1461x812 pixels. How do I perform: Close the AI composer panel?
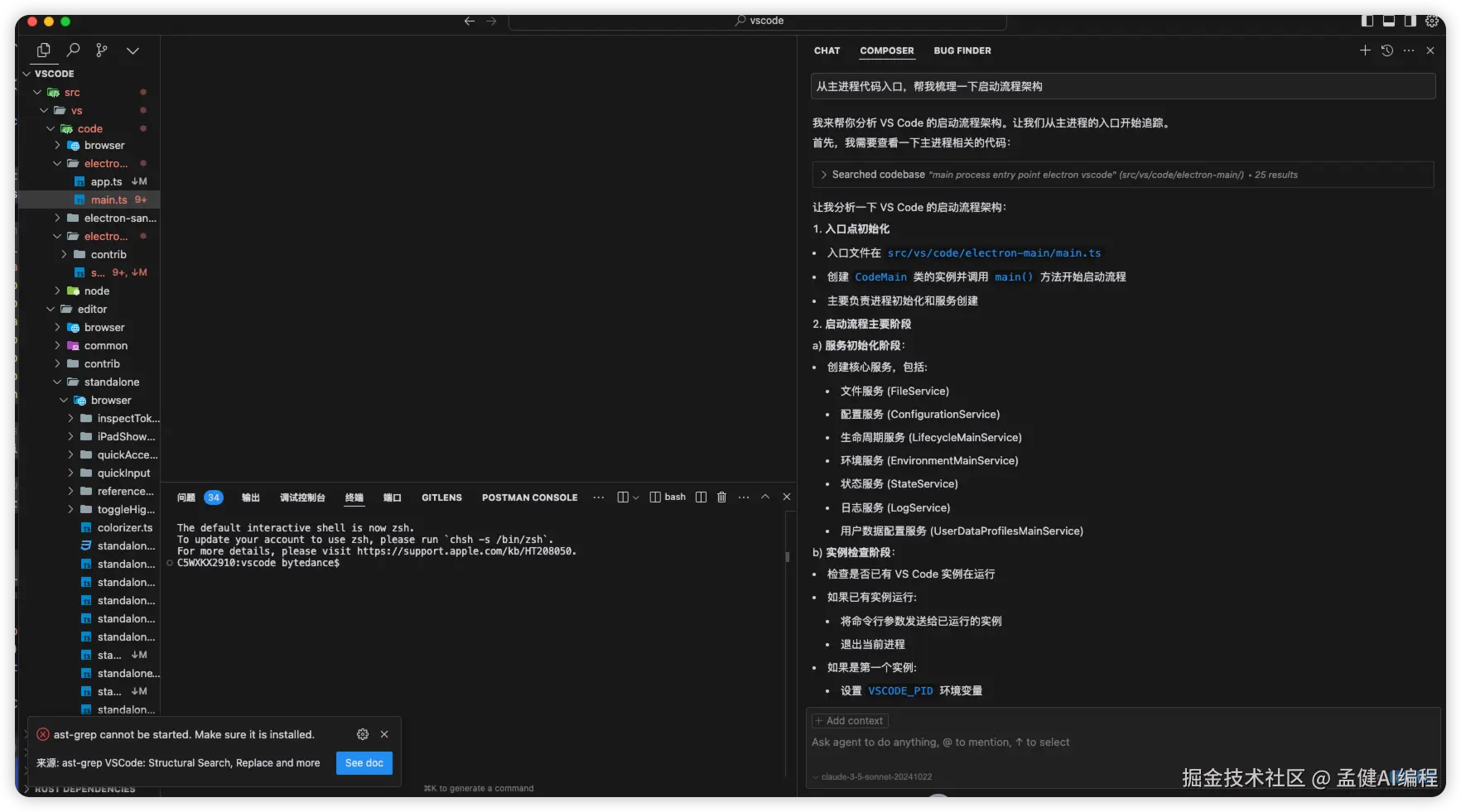pyautogui.click(x=1430, y=50)
